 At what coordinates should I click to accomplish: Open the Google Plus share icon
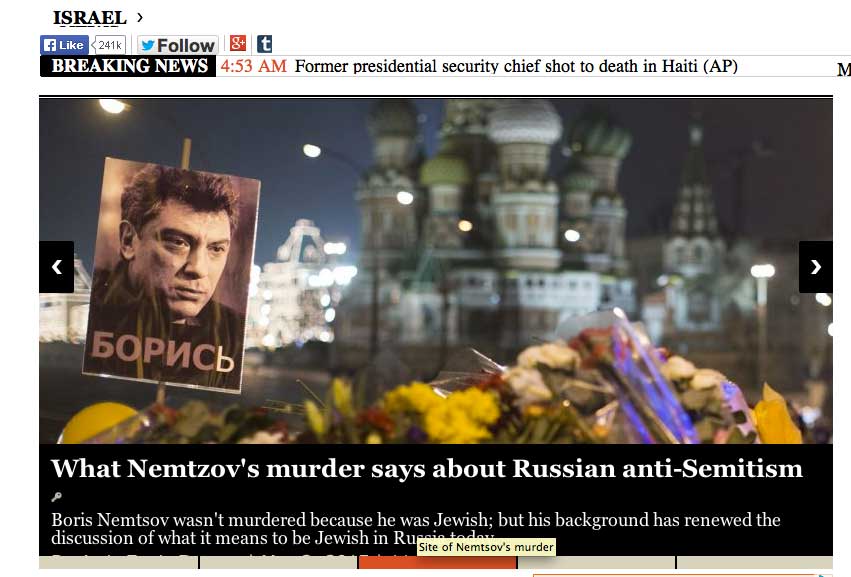238,43
